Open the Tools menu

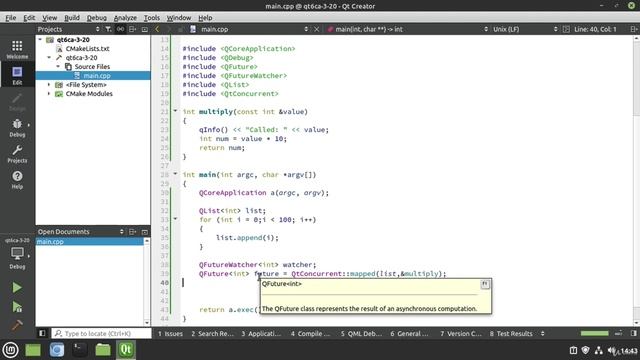click(x=151, y=18)
